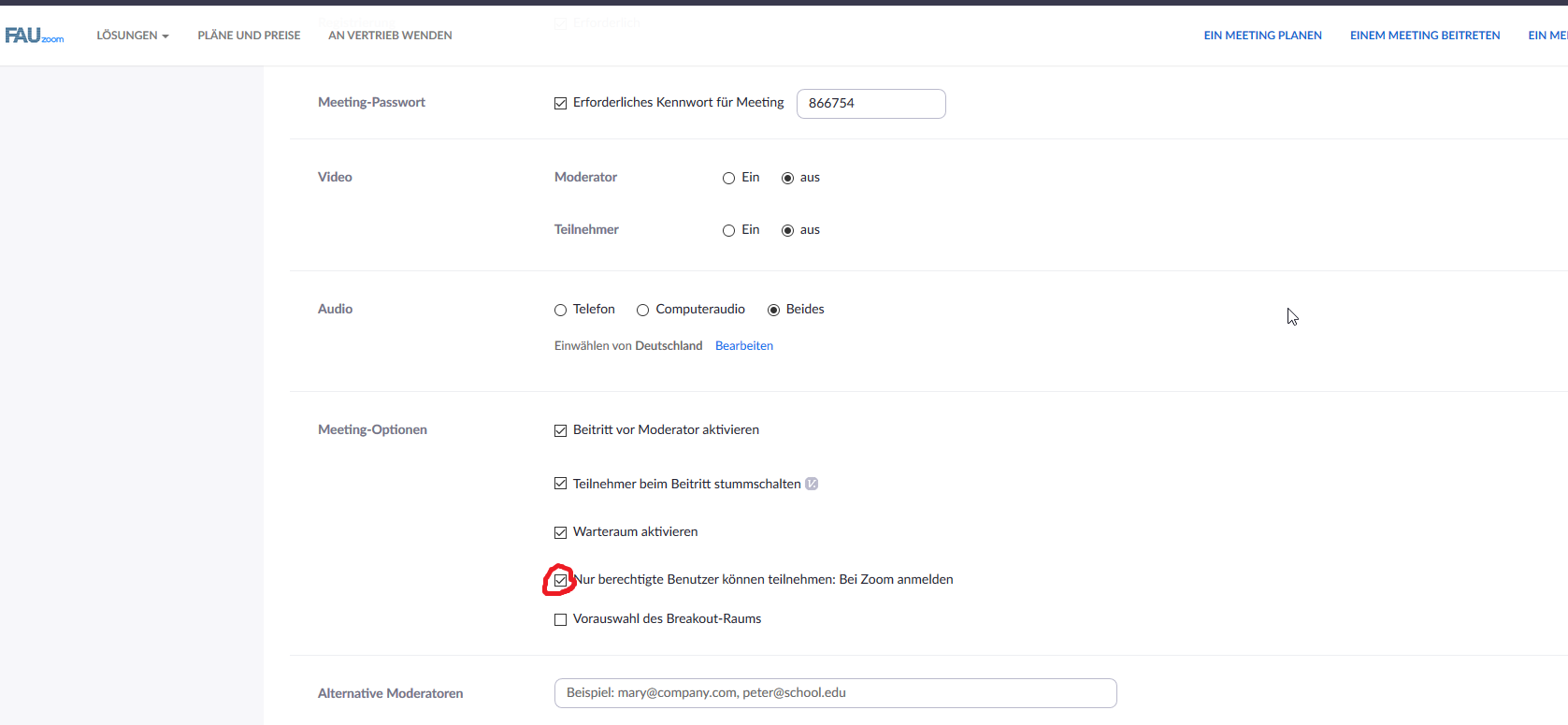
Task: Turn Moderator video to Ein
Action: click(729, 178)
